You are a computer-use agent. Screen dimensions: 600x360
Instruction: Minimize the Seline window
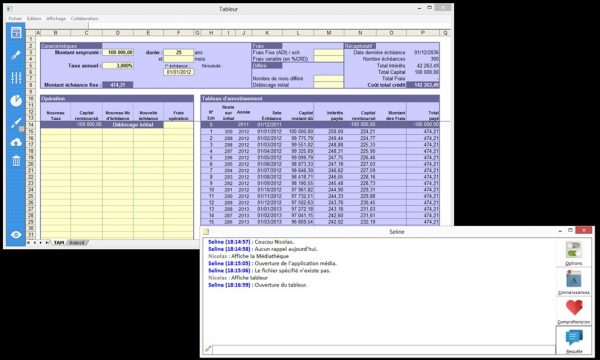click(560, 231)
